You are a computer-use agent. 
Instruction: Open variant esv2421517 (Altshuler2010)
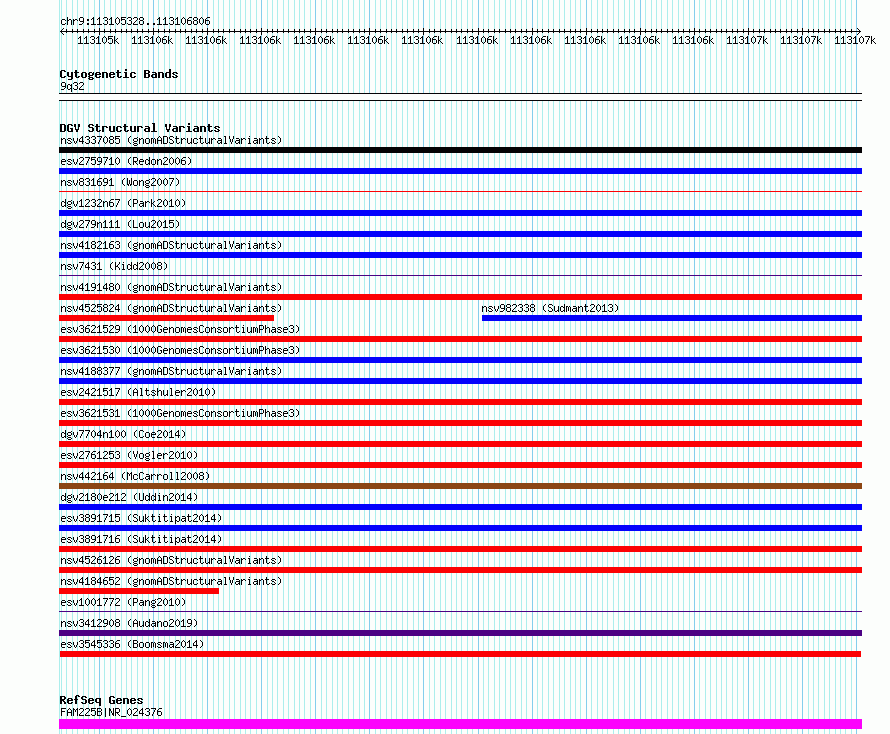click(x=138, y=392)
